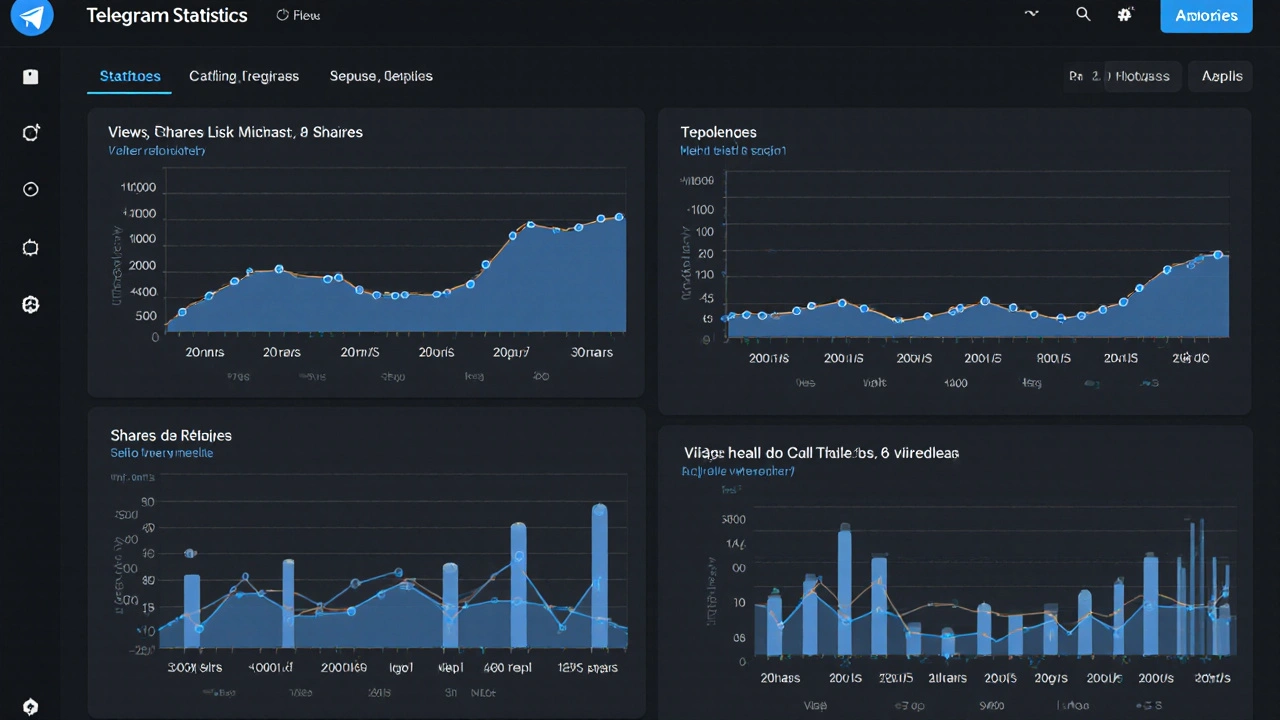Open settings via the gear icon

coord(1126,14)
